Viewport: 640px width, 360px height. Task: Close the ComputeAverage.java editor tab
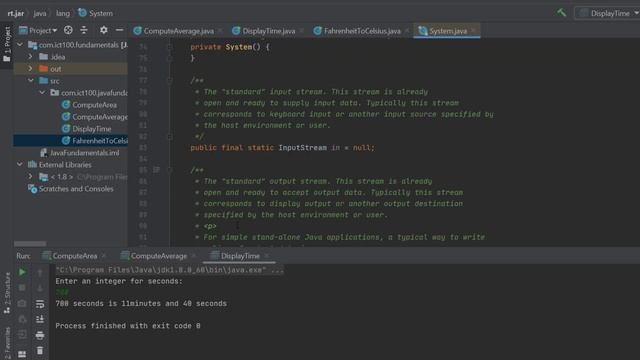click(220, 31)
